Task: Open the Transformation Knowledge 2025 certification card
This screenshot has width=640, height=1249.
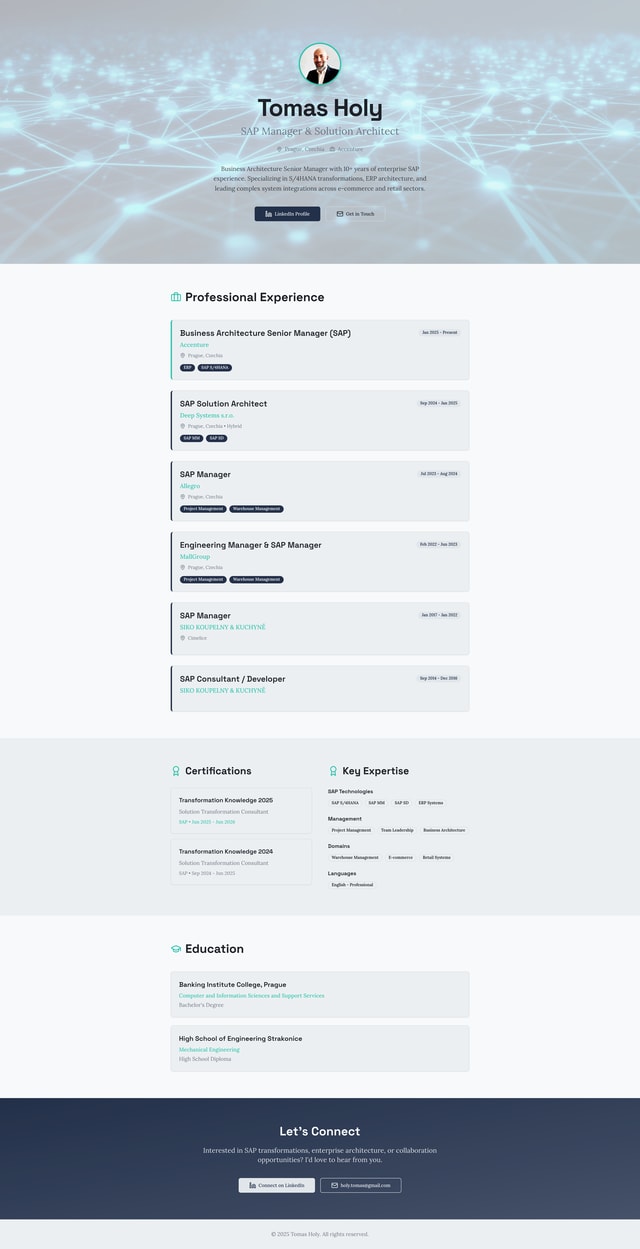Action: (x=241, y=810)
